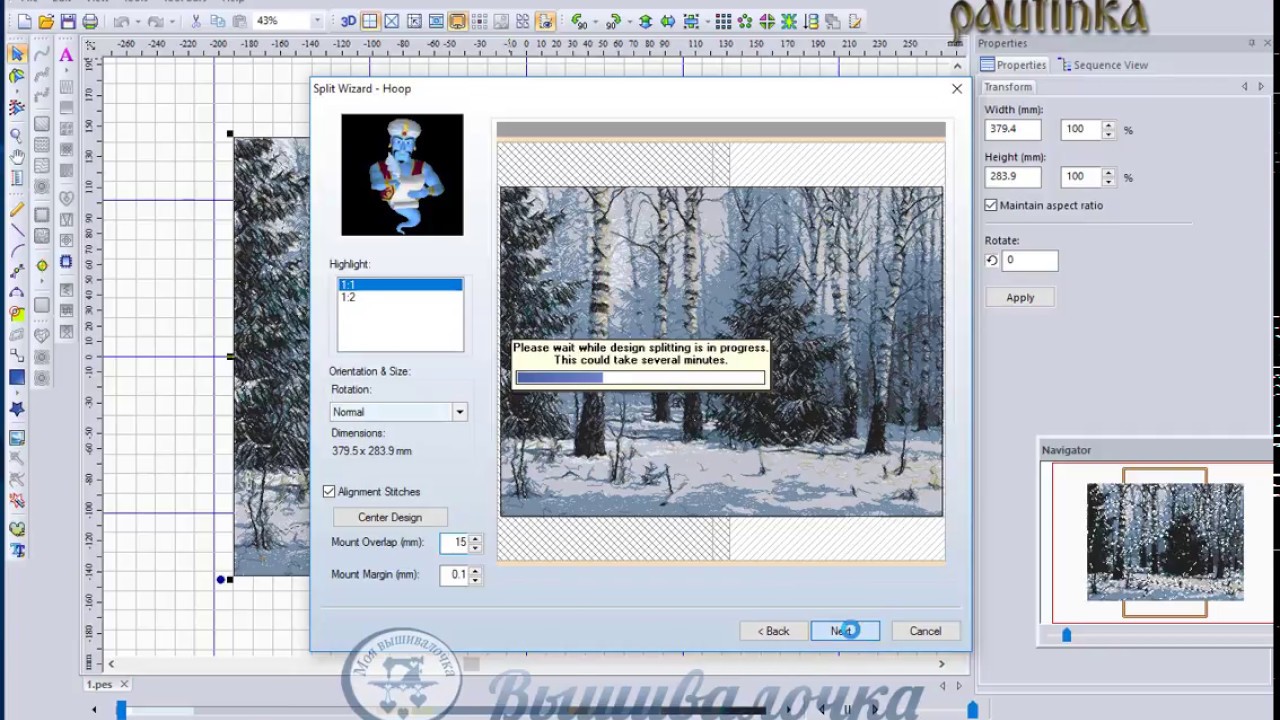This screenshot has height=720, width=1280.
Task: Close the 1.pes tab with its X
Action: tap(124, 685)
